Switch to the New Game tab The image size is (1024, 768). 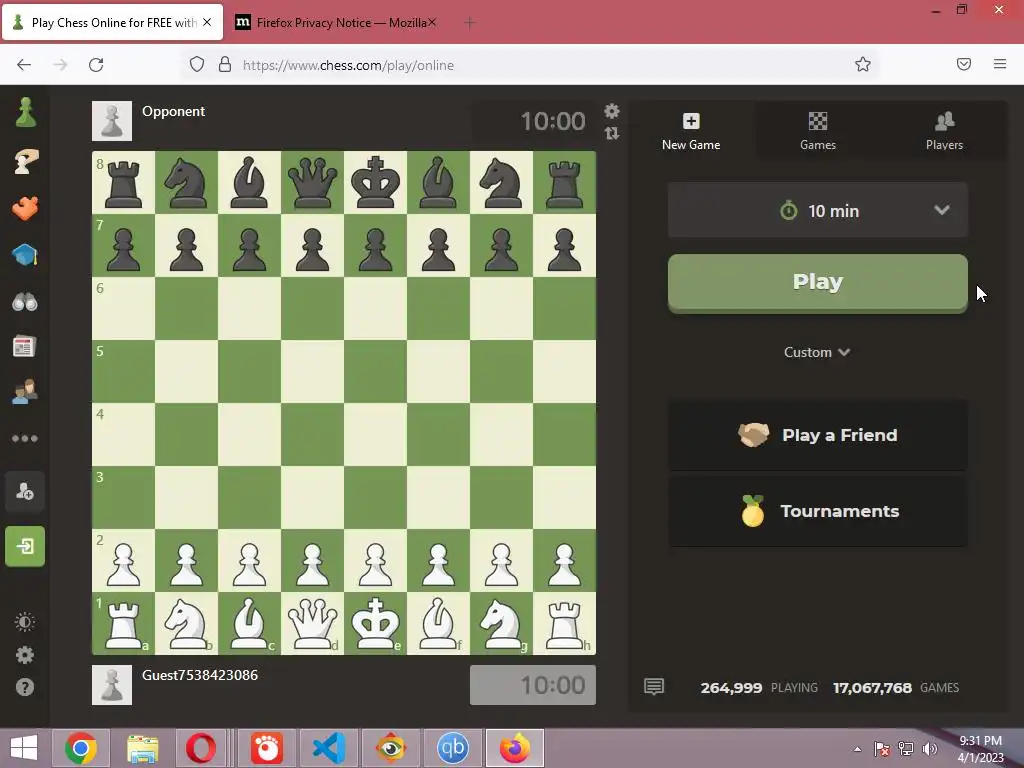coord(691,131)
